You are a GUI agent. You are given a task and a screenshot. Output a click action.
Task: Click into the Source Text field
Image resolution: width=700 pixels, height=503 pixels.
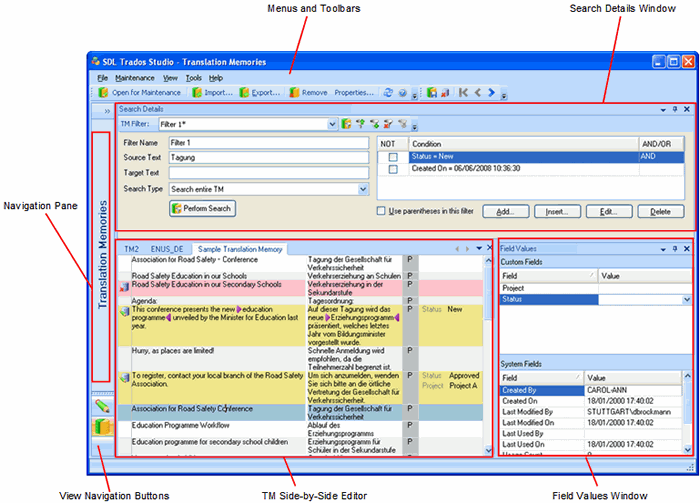coord(269,157)
